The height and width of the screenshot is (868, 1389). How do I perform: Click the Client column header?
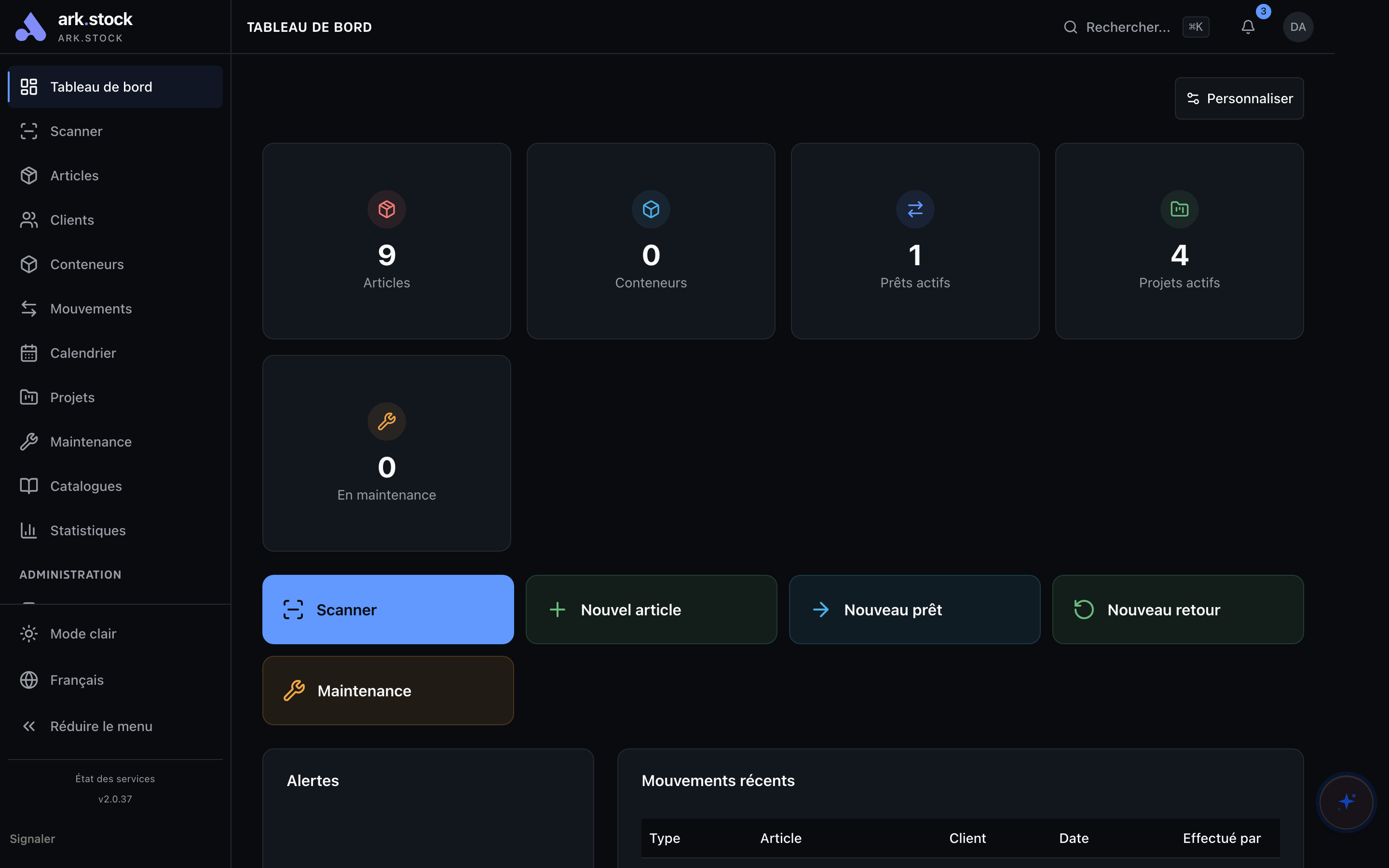tap(967, 838)
